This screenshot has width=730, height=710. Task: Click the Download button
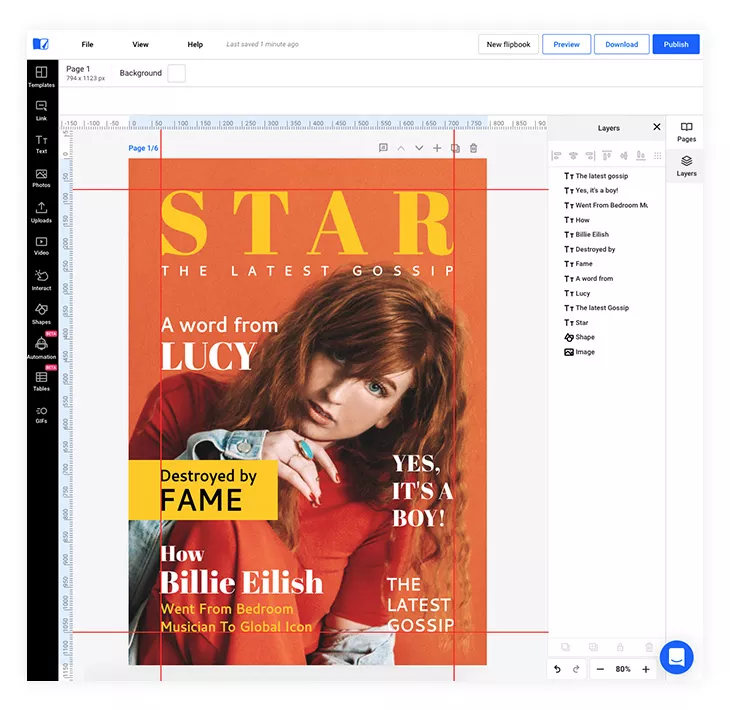tap(622, 44)
